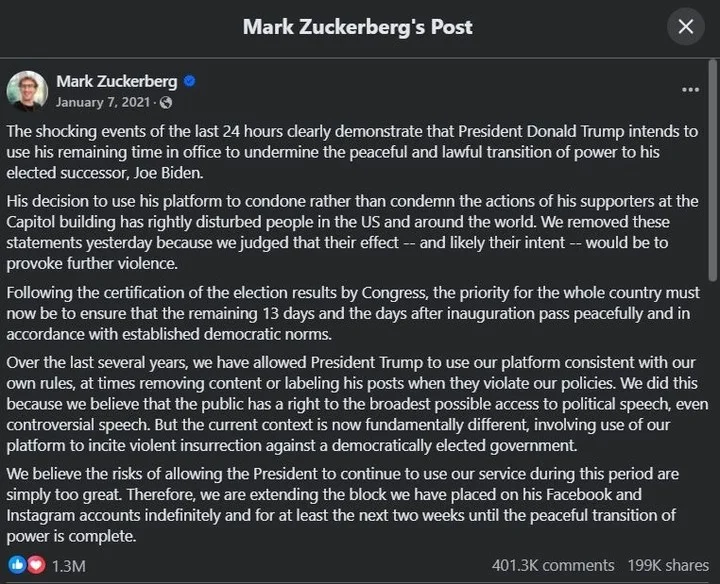Open the January 7, 2021 timestamp link
Viewport: 720px width, 584px height.
tap(103, 102)
